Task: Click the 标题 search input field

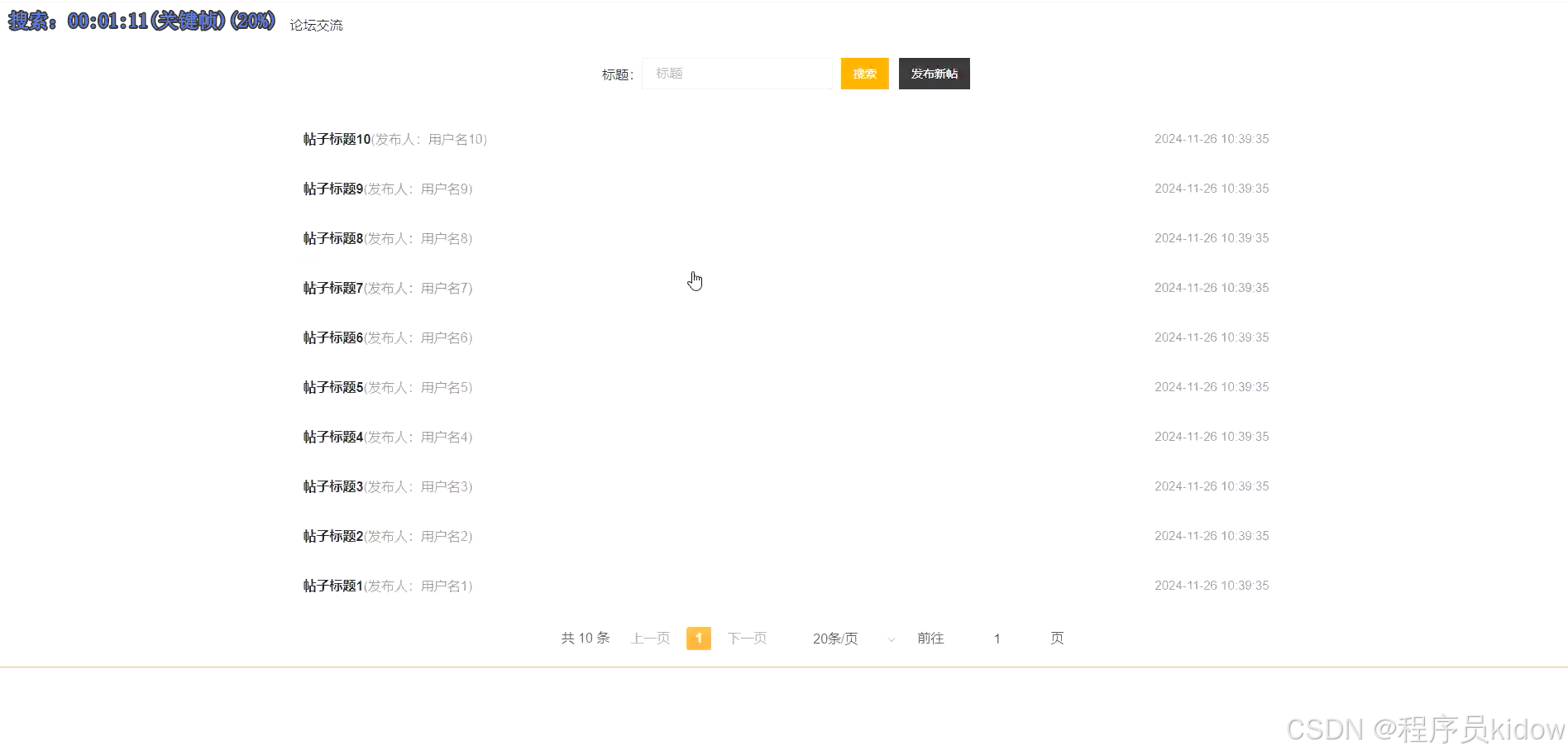Action: pos(737,74)
